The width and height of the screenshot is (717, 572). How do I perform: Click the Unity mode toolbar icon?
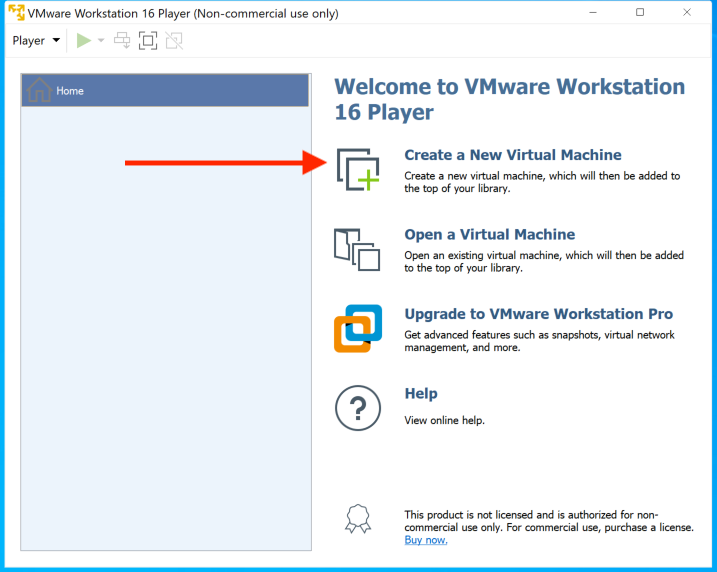174,41
